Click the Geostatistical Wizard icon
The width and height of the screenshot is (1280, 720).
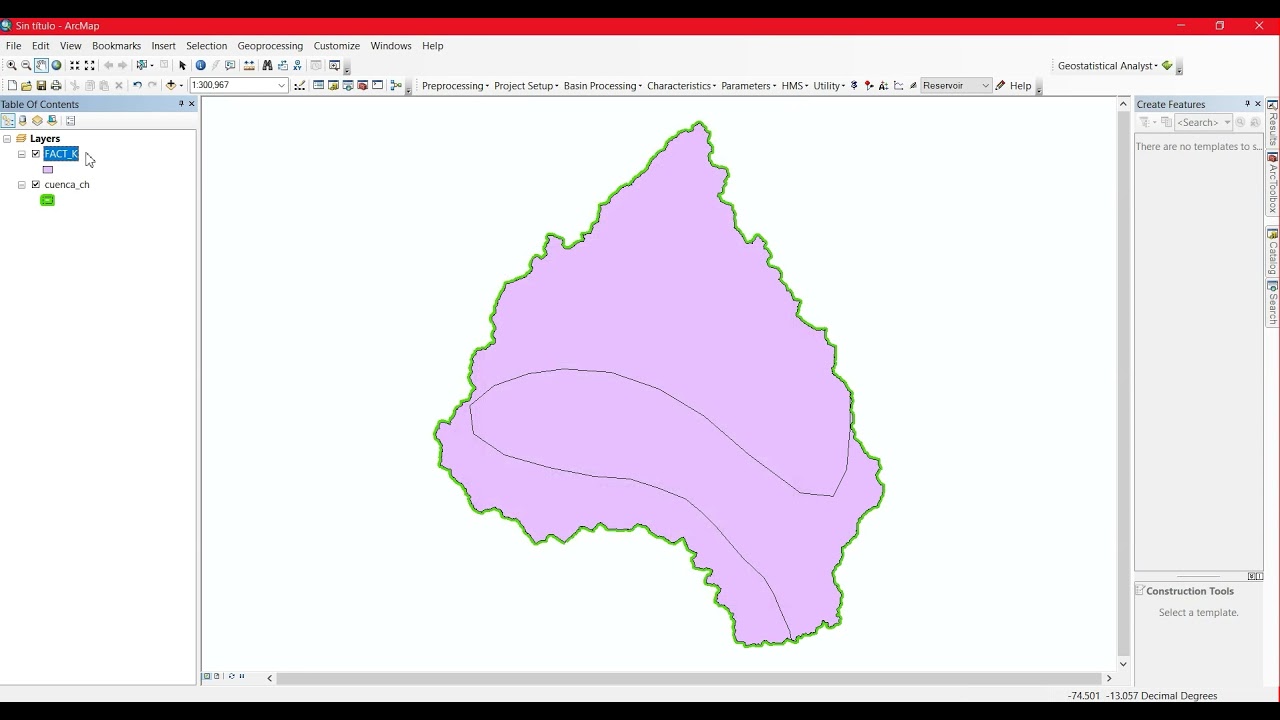(1167, 66)
